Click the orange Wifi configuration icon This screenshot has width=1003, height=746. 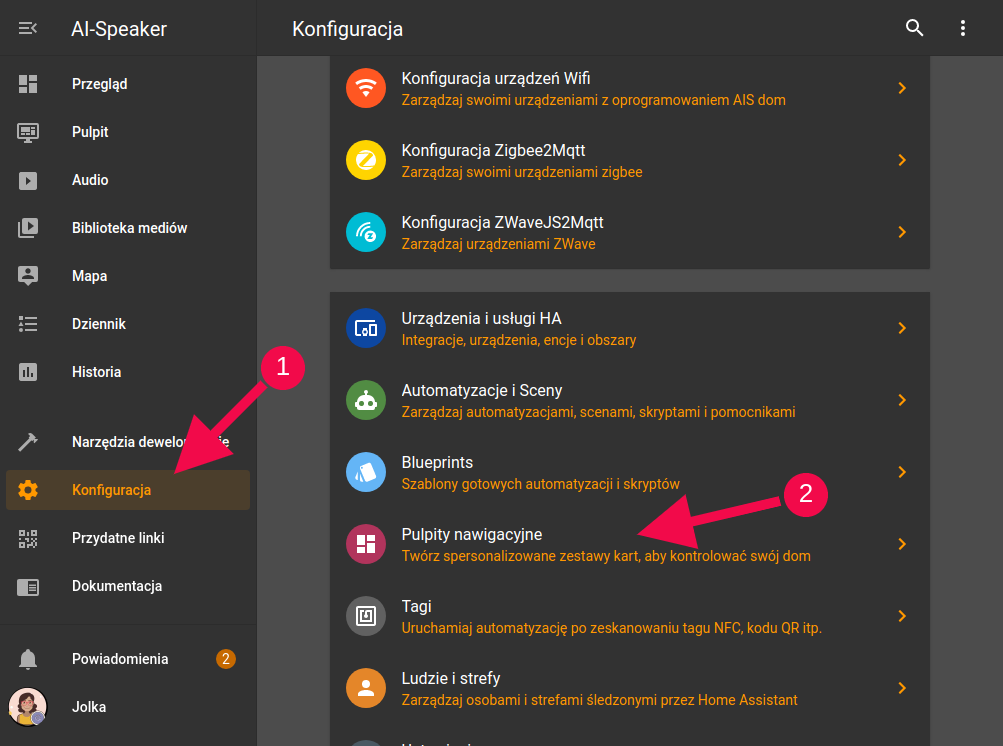tap(366, 88)
